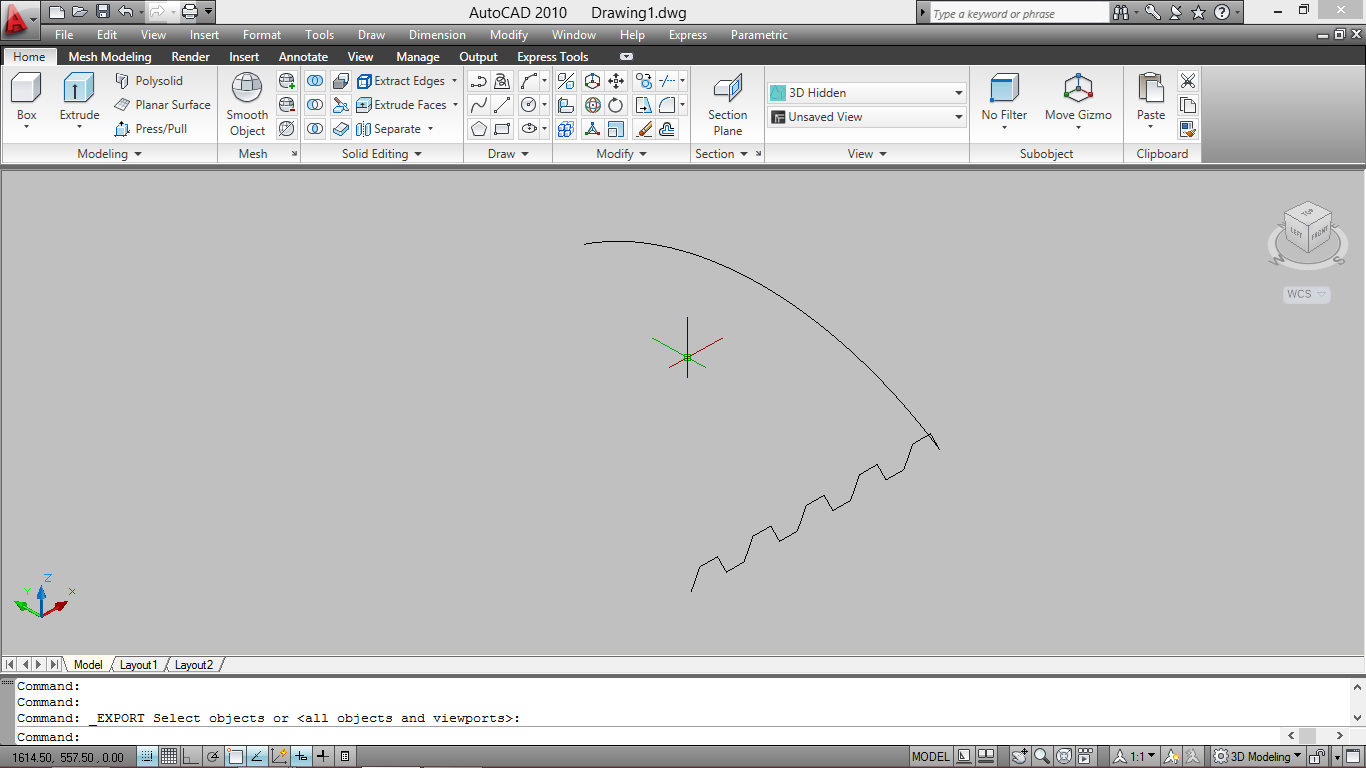Select the Polyline draw tool
Screen dimensions: 1366x768
tap(479, 81)
